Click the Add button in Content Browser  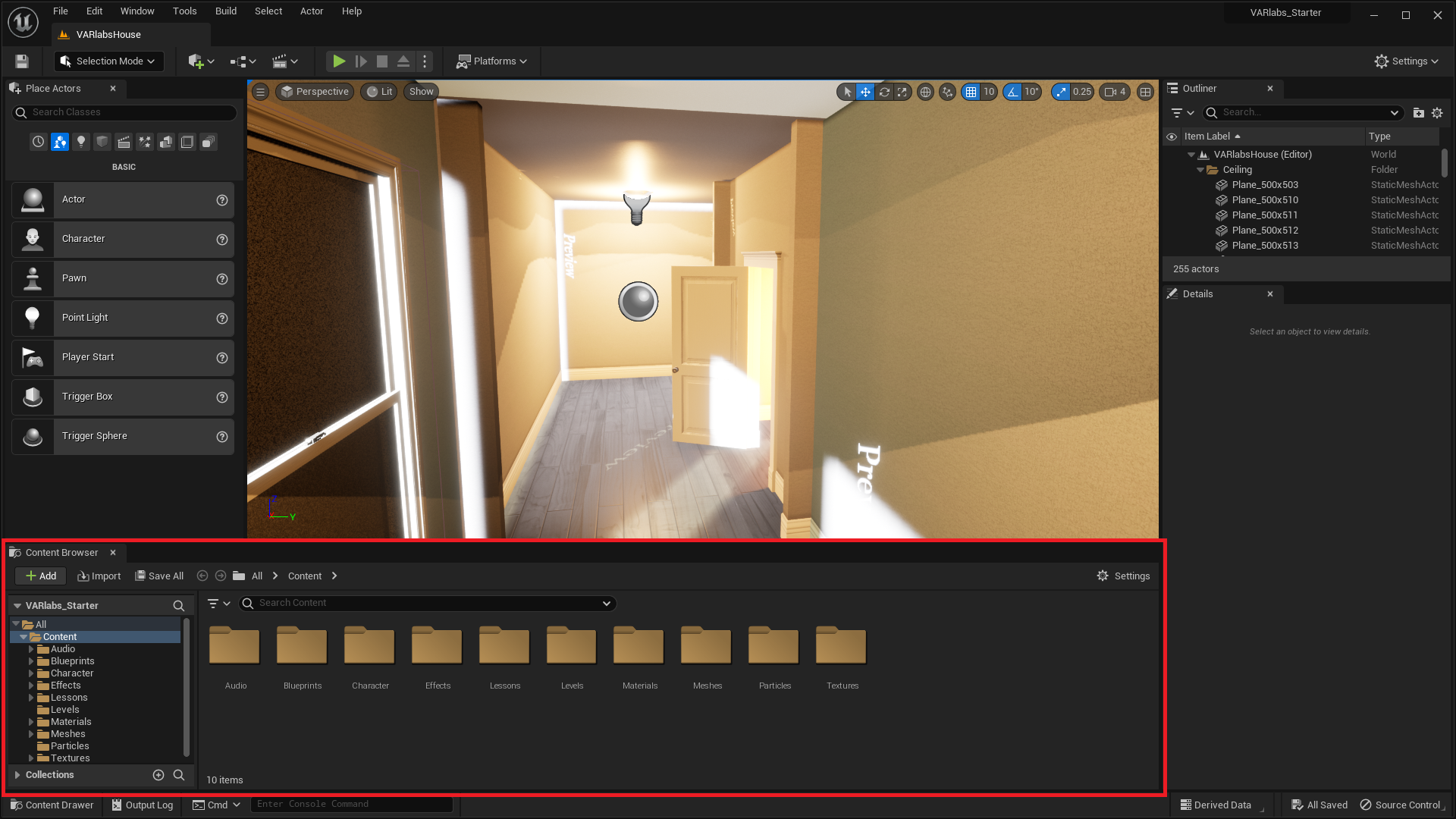(41, 575)
